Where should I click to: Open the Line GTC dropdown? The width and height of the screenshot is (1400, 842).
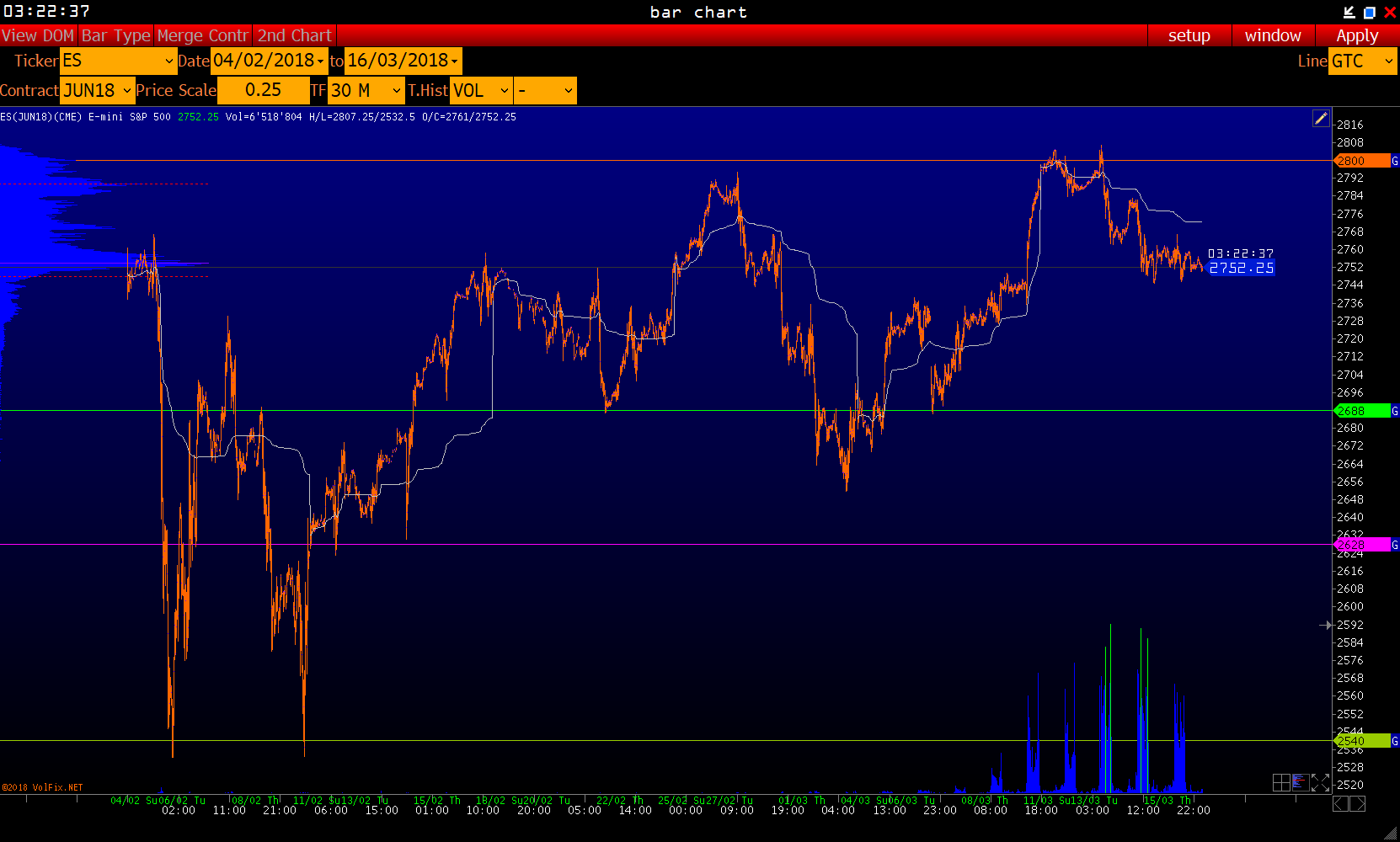[1362, 61]
